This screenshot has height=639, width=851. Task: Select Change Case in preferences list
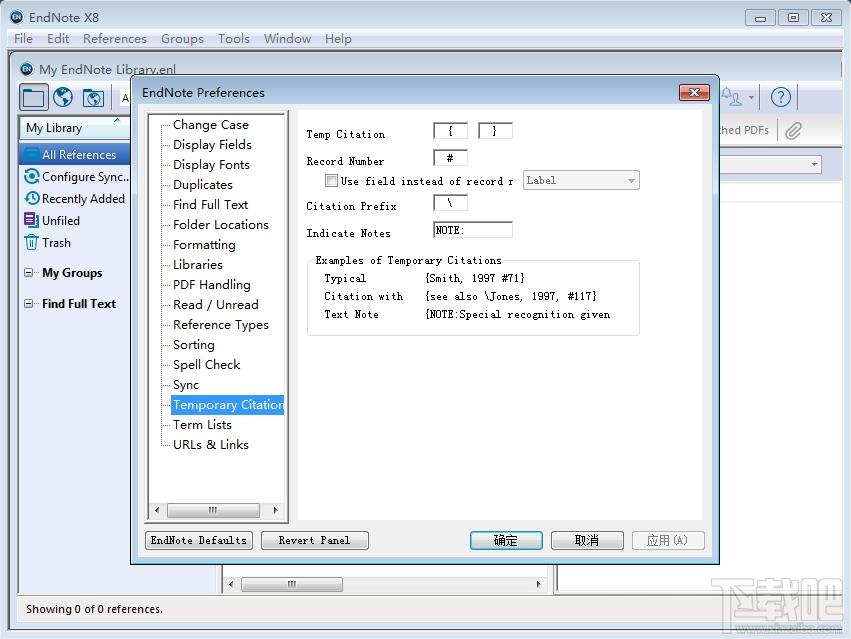tap(211, 125)
